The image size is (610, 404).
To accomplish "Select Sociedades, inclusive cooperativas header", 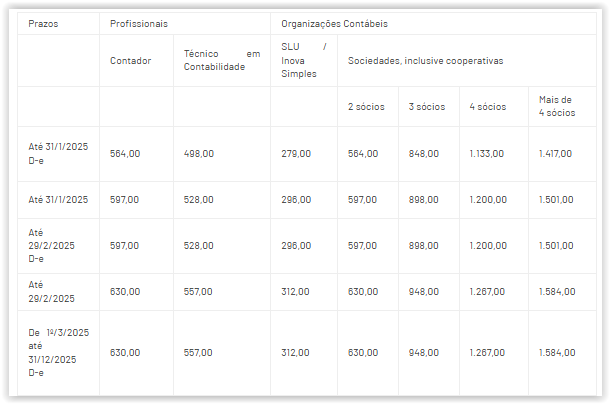I will coord(425,60).
